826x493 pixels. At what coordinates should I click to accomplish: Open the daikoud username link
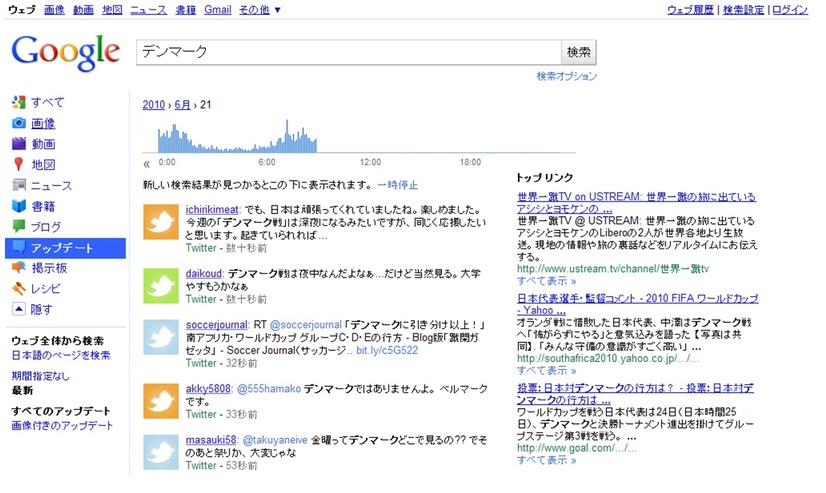[x=203, y=273]
